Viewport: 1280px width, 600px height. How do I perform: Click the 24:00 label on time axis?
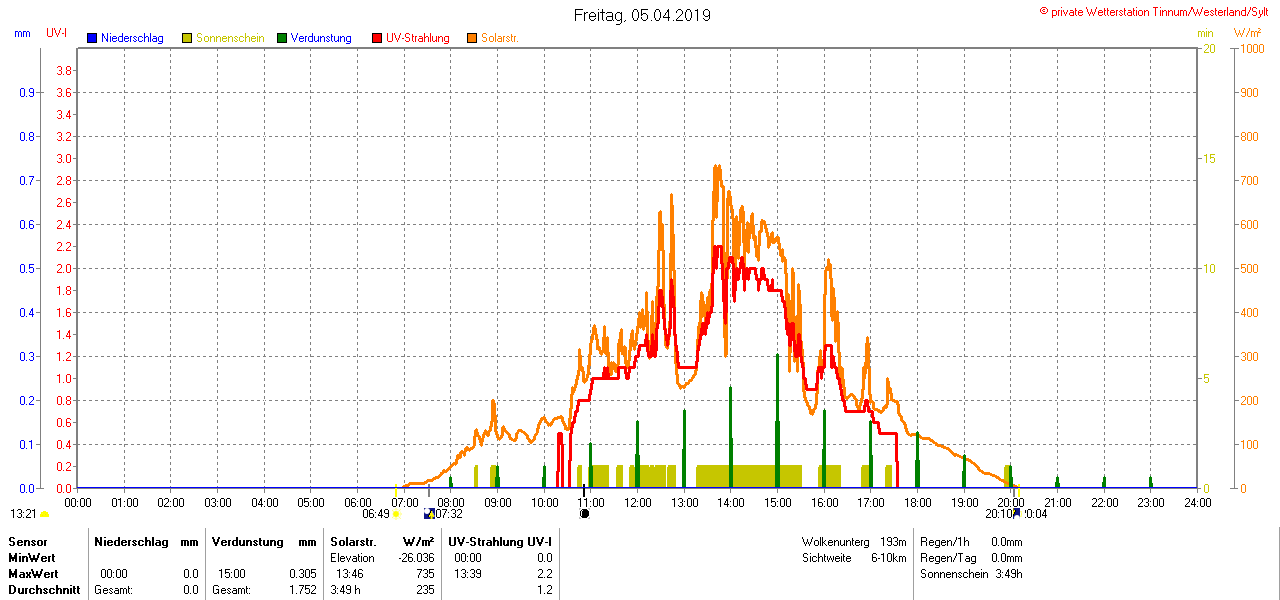(1197, 502)
